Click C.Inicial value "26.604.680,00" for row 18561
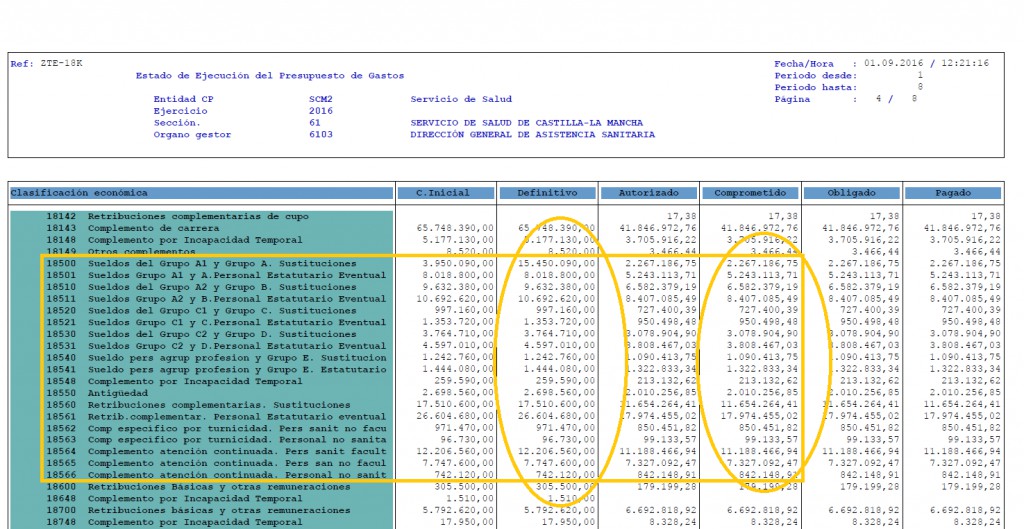Screen dimensions: 1024x529 [455, 416]
